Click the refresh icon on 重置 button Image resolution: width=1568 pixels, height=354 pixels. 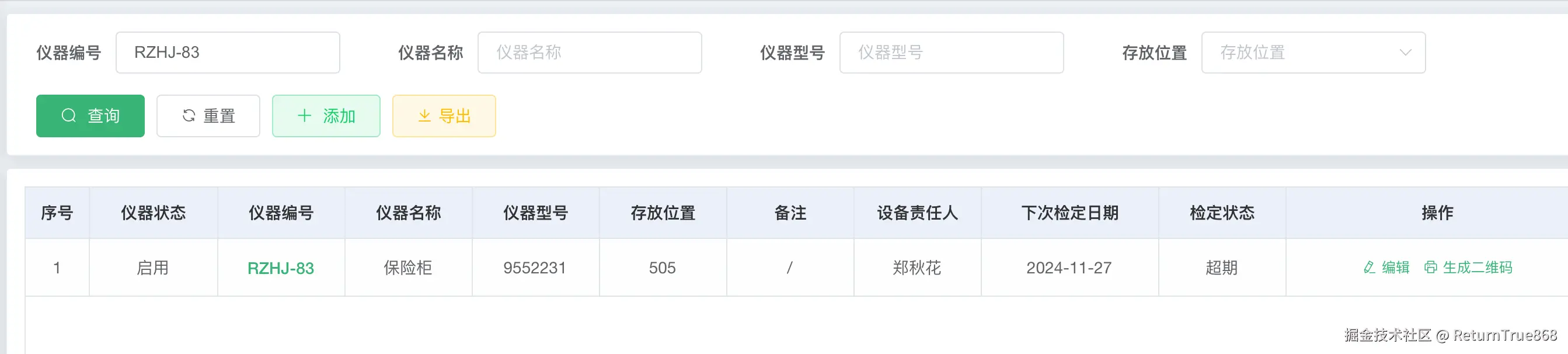[x=189, y=116]
